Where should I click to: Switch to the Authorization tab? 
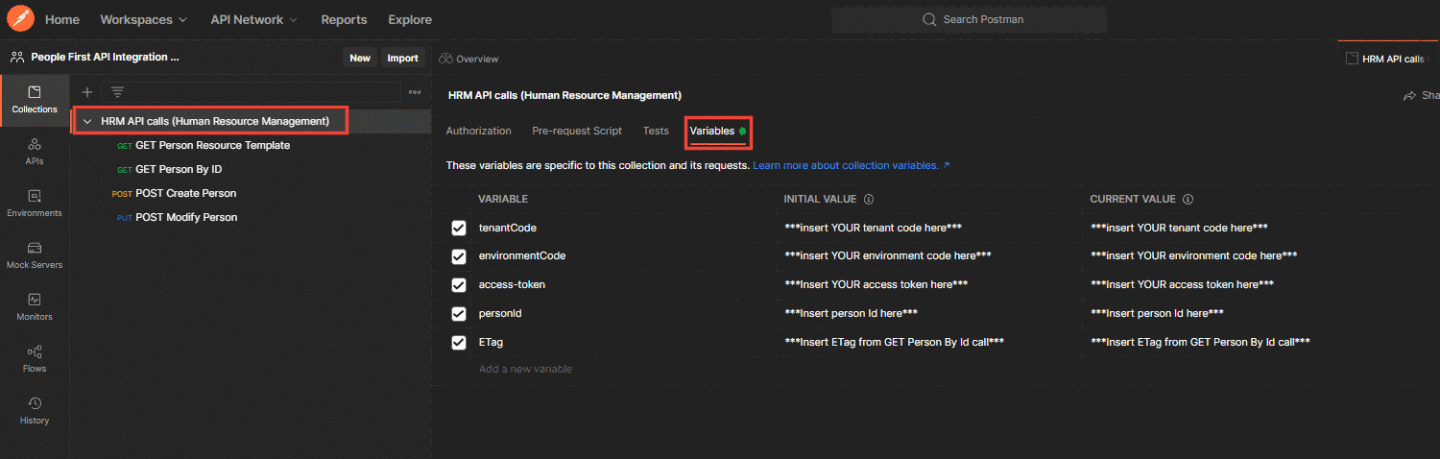(x=478, y=131)
